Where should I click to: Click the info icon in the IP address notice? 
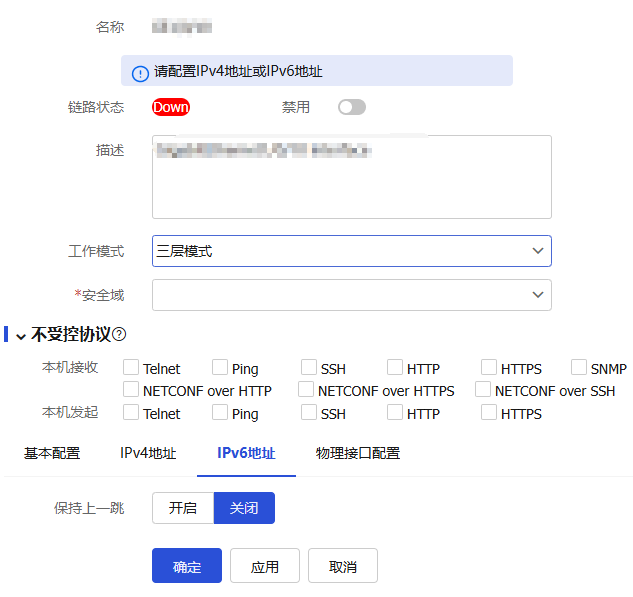click(140, 73)
